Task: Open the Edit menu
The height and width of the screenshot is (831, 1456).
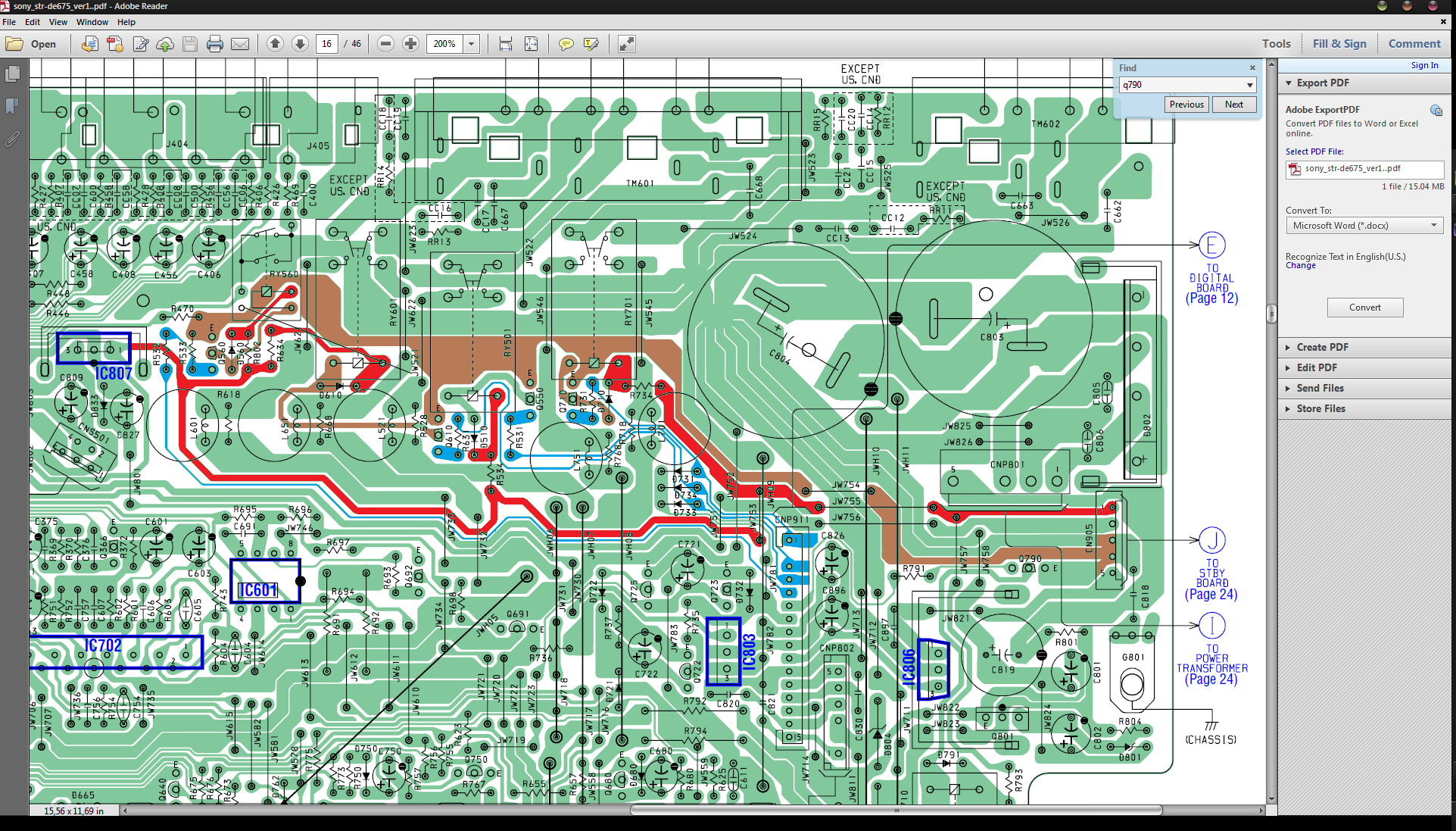Action: [x=33, y=22]
